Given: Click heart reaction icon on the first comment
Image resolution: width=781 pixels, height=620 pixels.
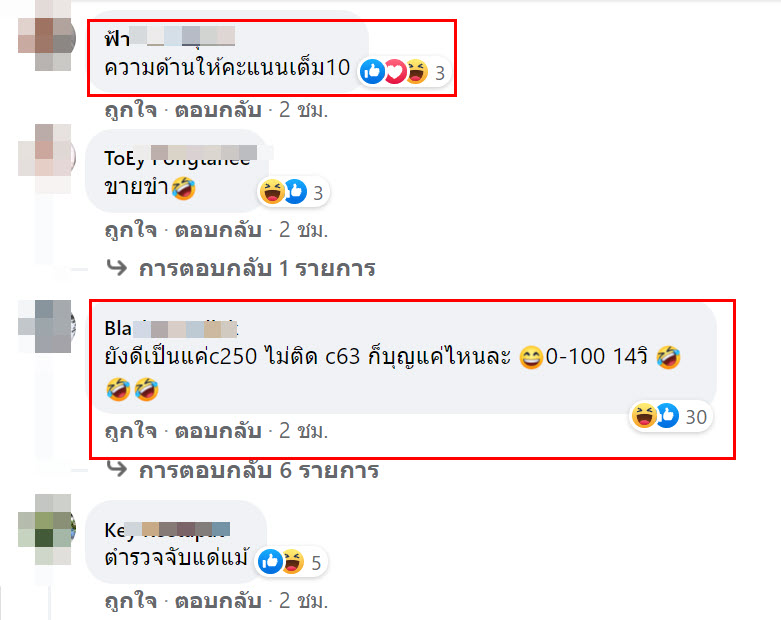Looking at the screenshot, I should click(395, 72).
